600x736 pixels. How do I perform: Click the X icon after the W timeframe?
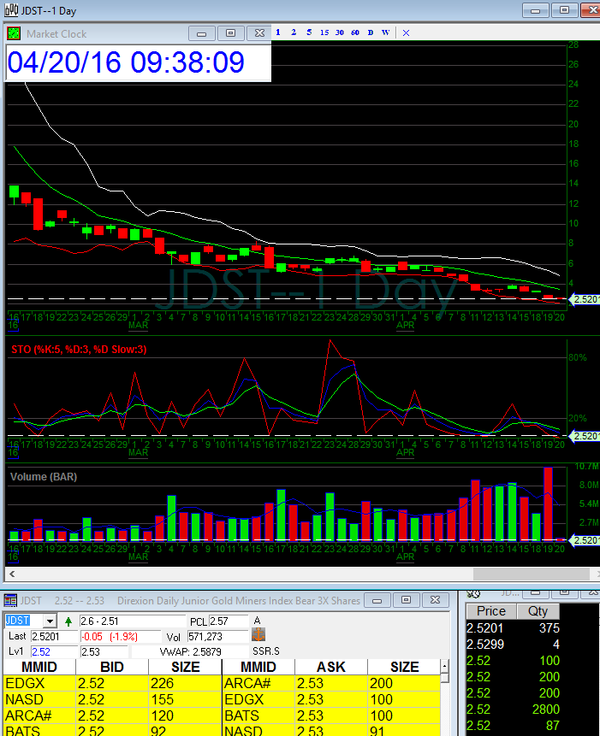tap(405, 33)
